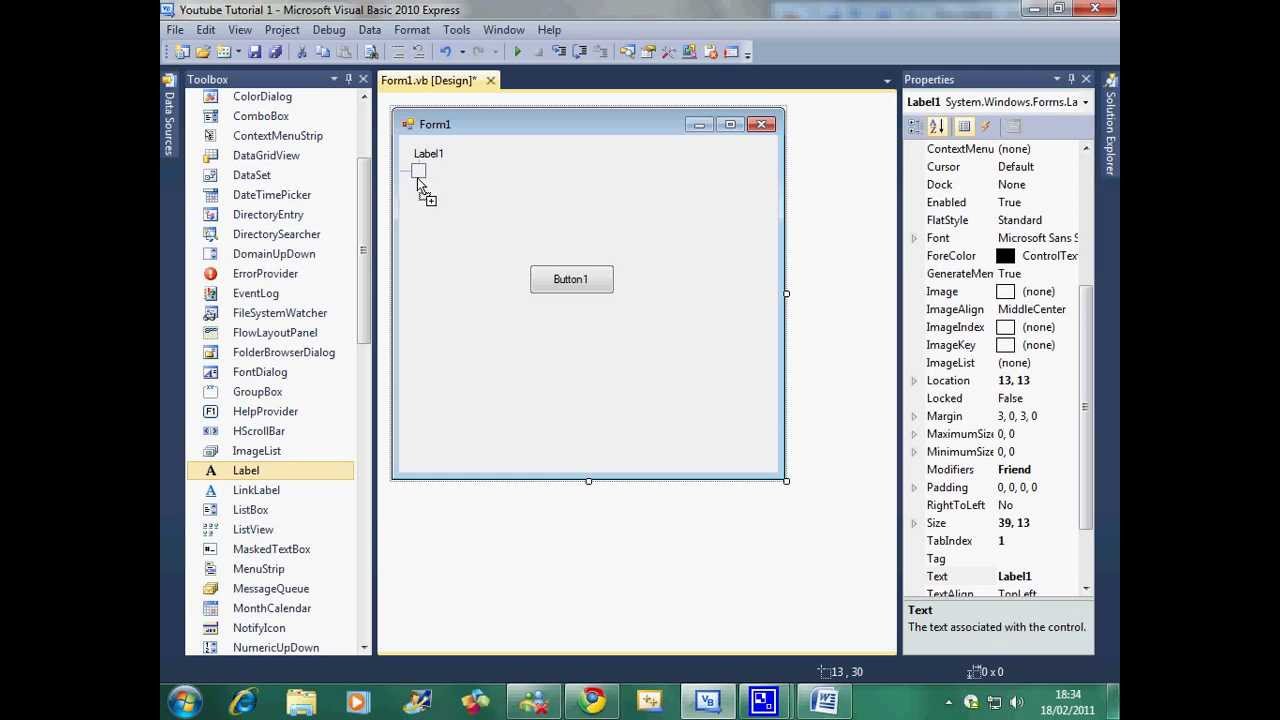Show Events with the lightning bolt icon

(986, 126)
